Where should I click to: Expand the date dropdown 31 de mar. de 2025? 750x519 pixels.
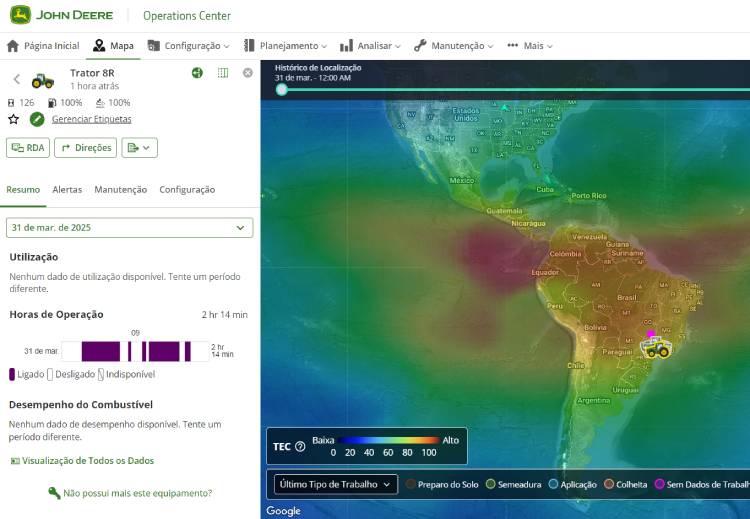point(129,228)
